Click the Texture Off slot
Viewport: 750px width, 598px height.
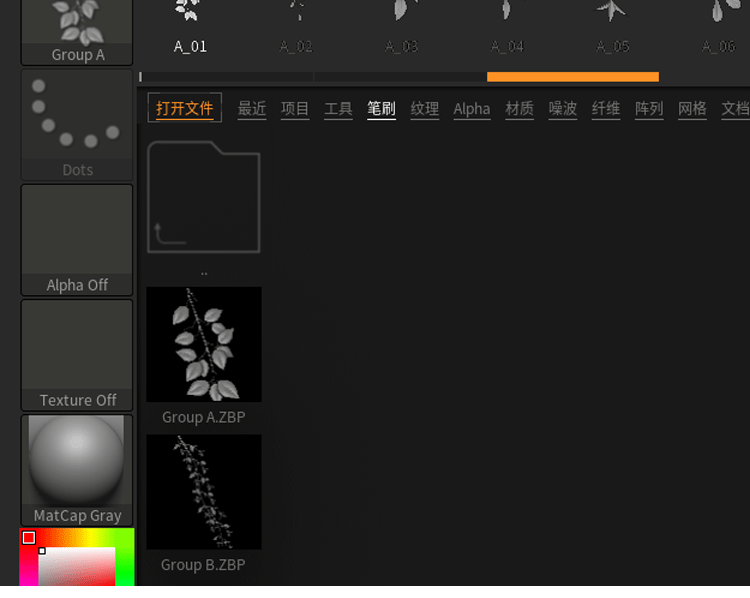tap(77, 353)
